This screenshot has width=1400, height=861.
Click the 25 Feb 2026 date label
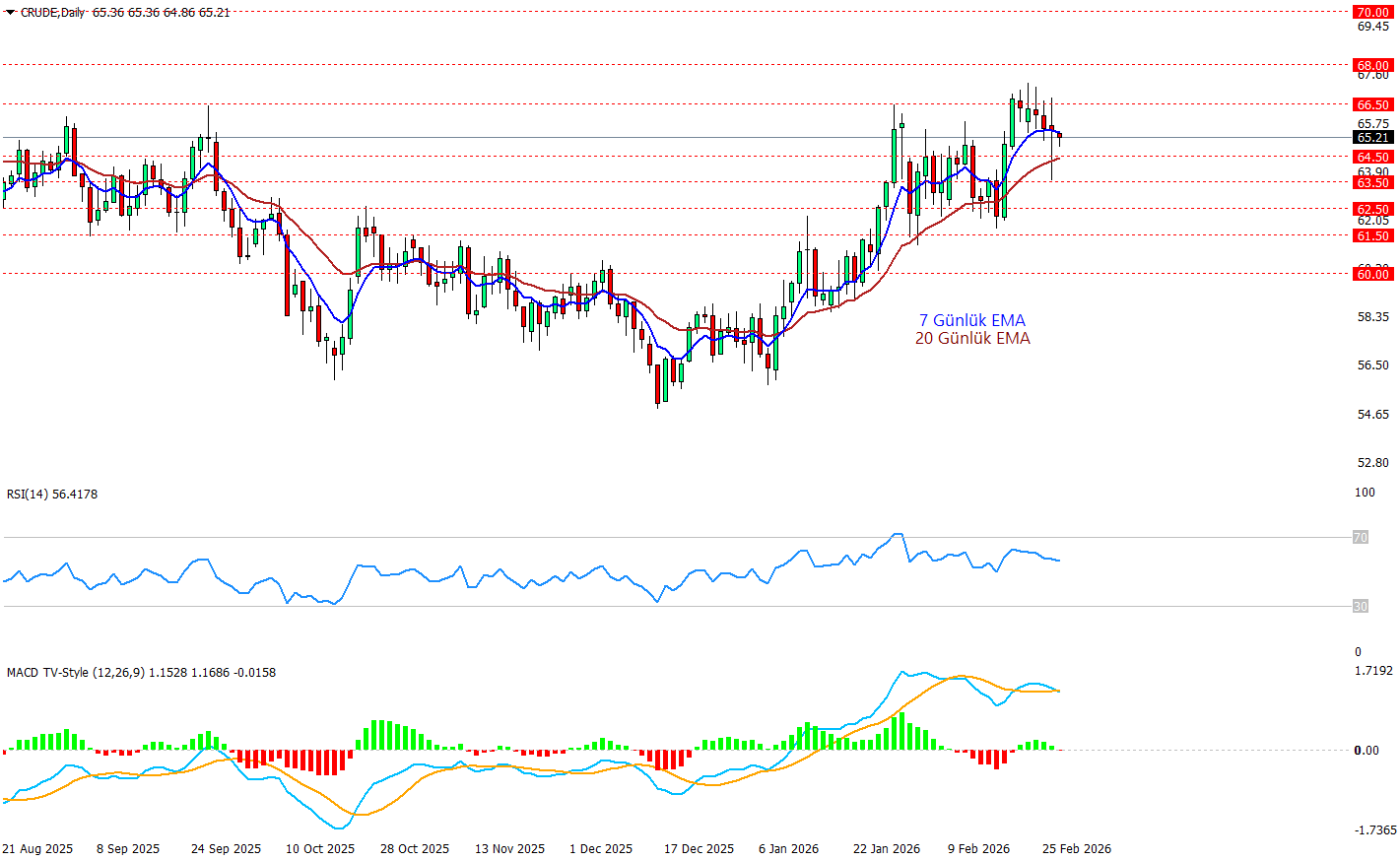coord(1077,848)
